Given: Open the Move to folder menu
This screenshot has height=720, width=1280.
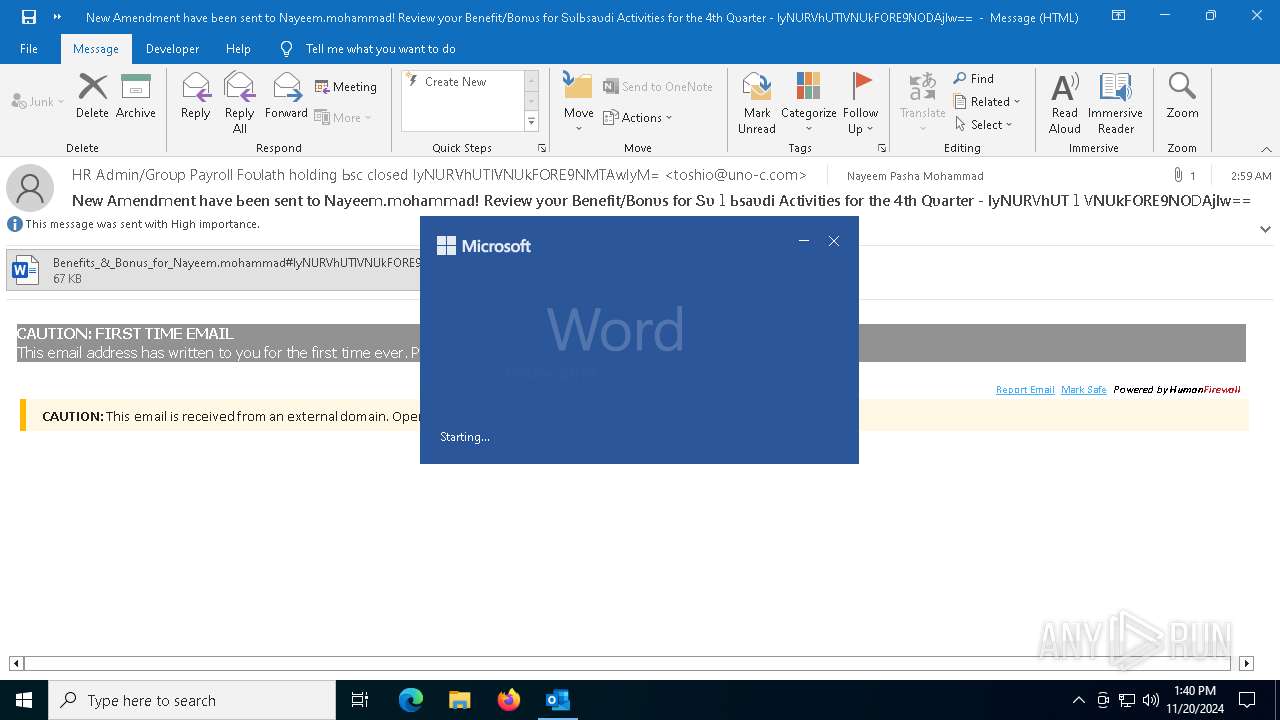Looking at the screenshot, I should pyautogui.click(x=579, y=102).
